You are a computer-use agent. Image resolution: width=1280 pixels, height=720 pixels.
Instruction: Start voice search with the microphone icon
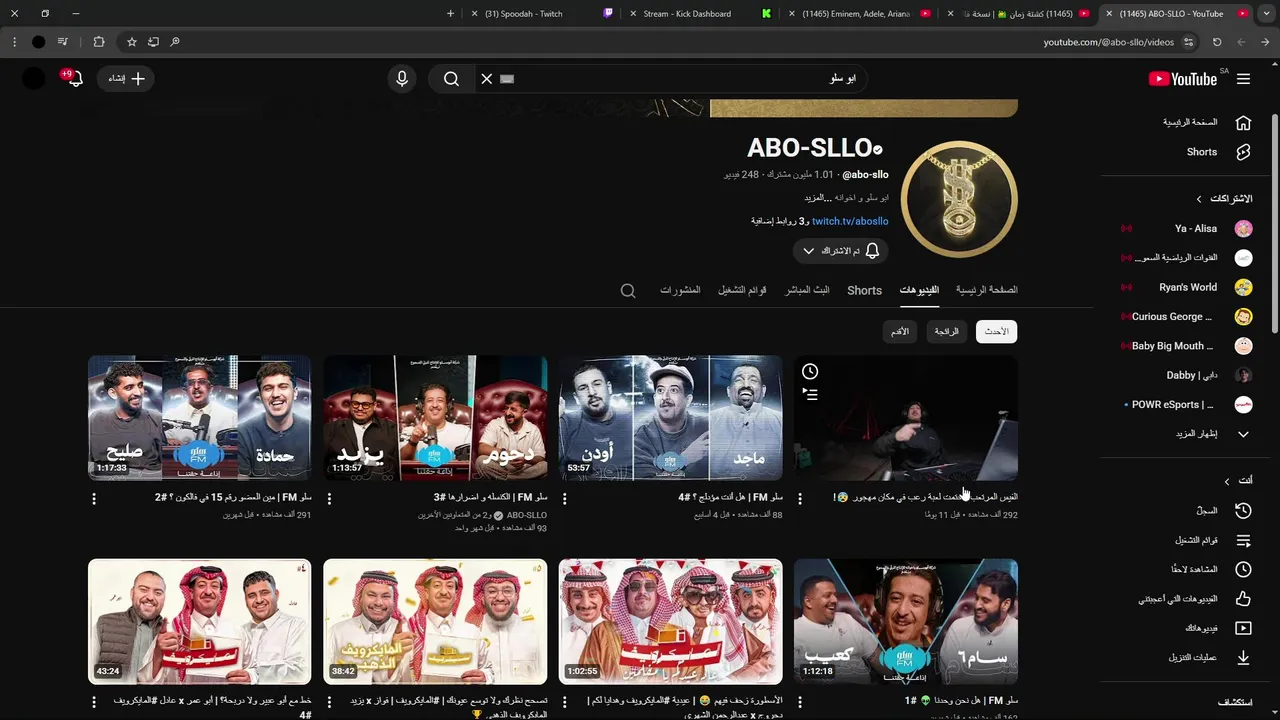point(402,79)
